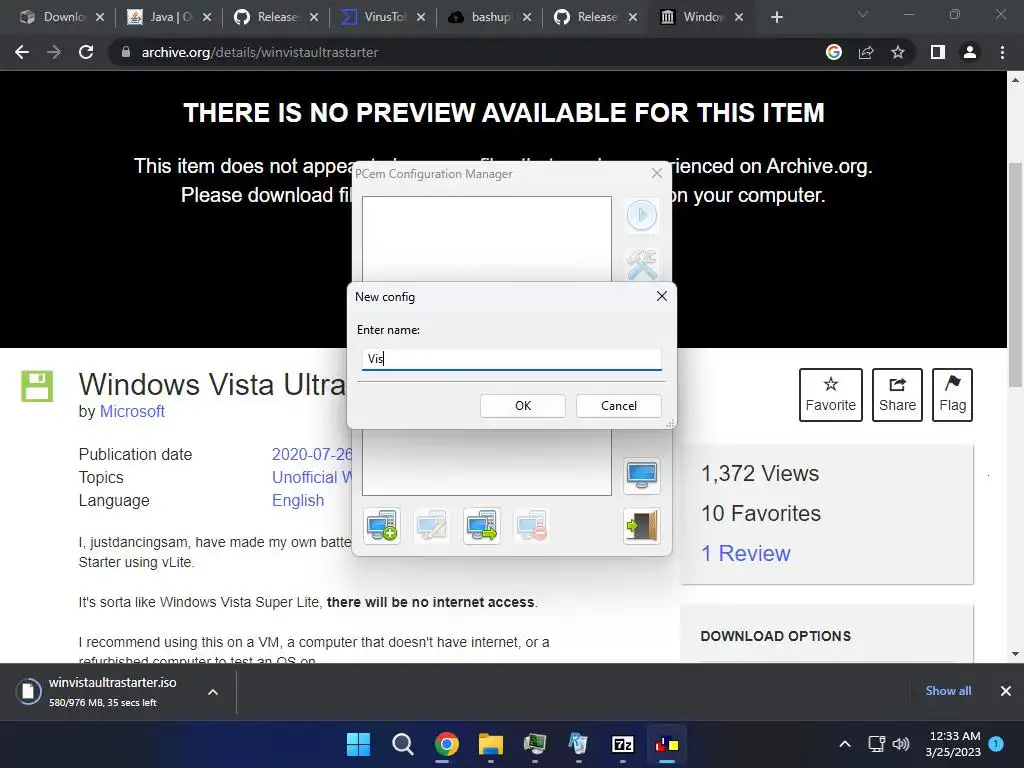Reload the archive.org page
1024x768 pixels.
[86, 52]
